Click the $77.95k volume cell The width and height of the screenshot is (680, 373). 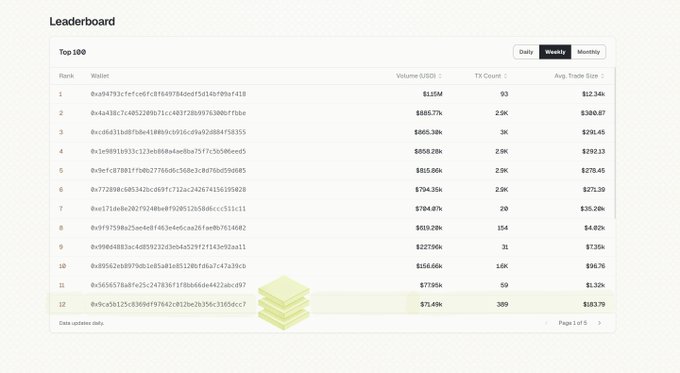click(431, 285)
